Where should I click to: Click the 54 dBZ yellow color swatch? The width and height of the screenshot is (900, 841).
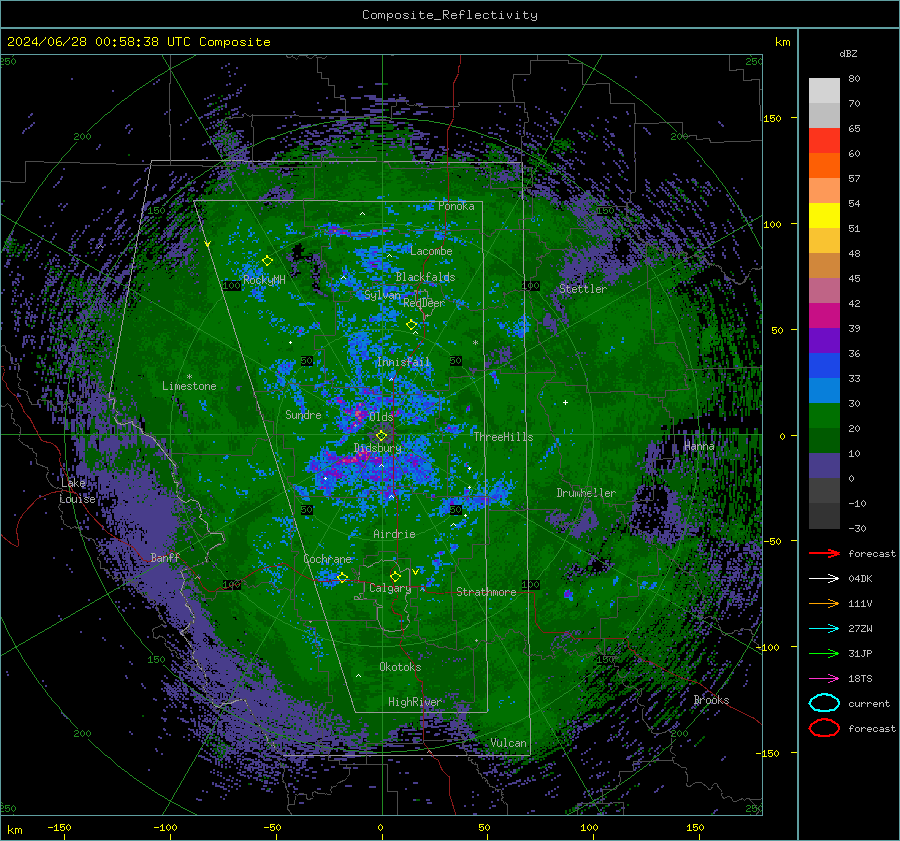pyautogui.click(x=824, y=215)
